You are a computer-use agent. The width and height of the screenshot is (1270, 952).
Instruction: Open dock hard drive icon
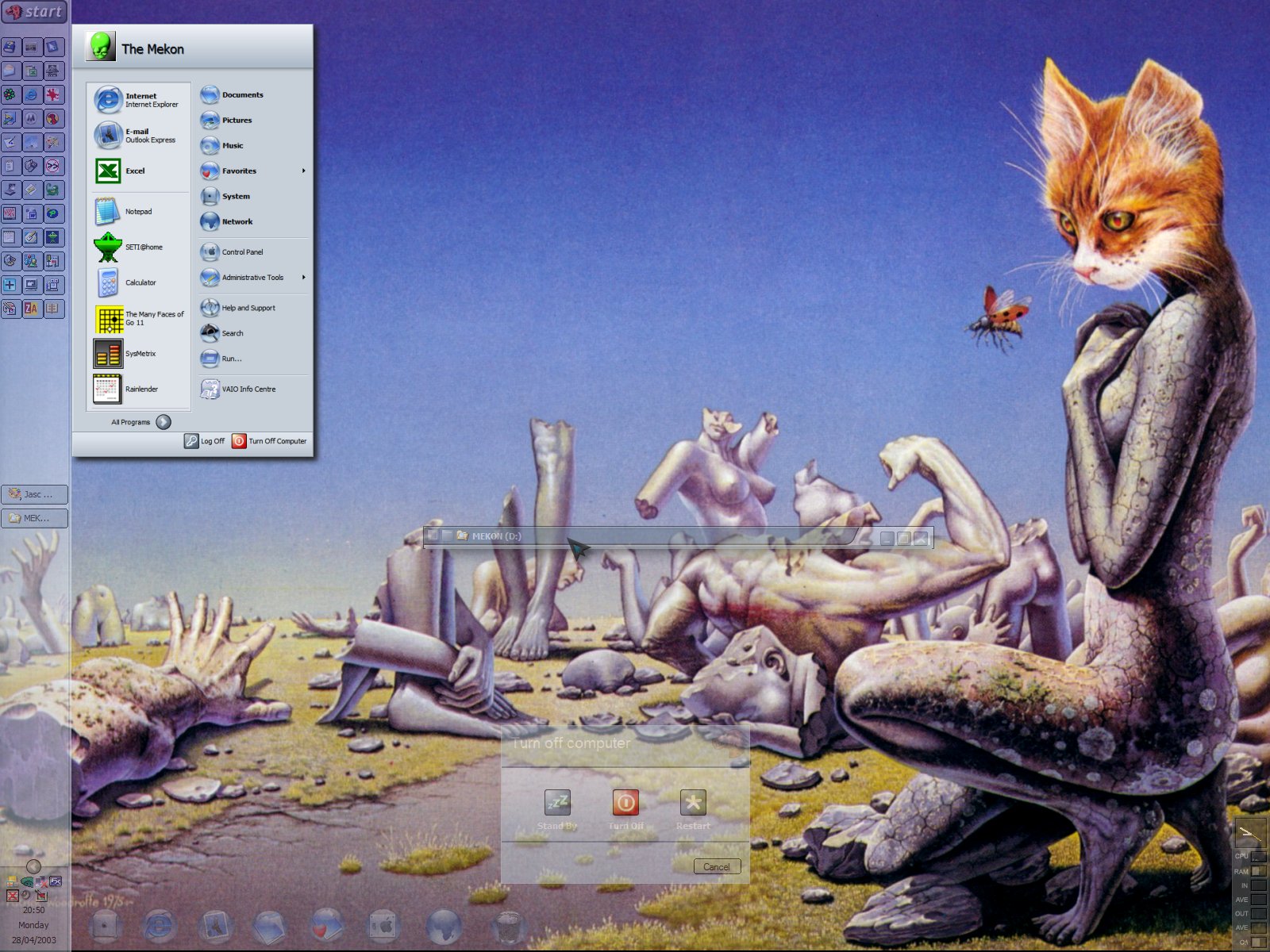point(106,926)
